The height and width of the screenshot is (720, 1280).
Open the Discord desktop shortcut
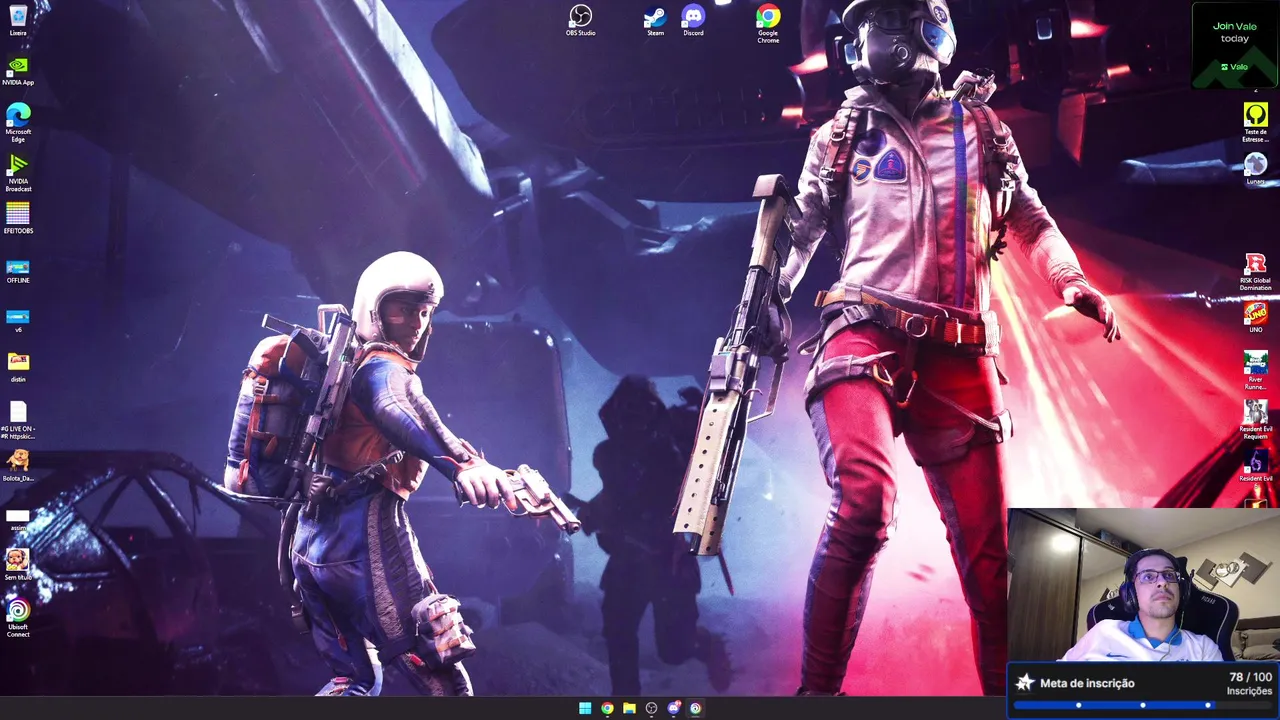pyautogui.click(x=693, y=20)
